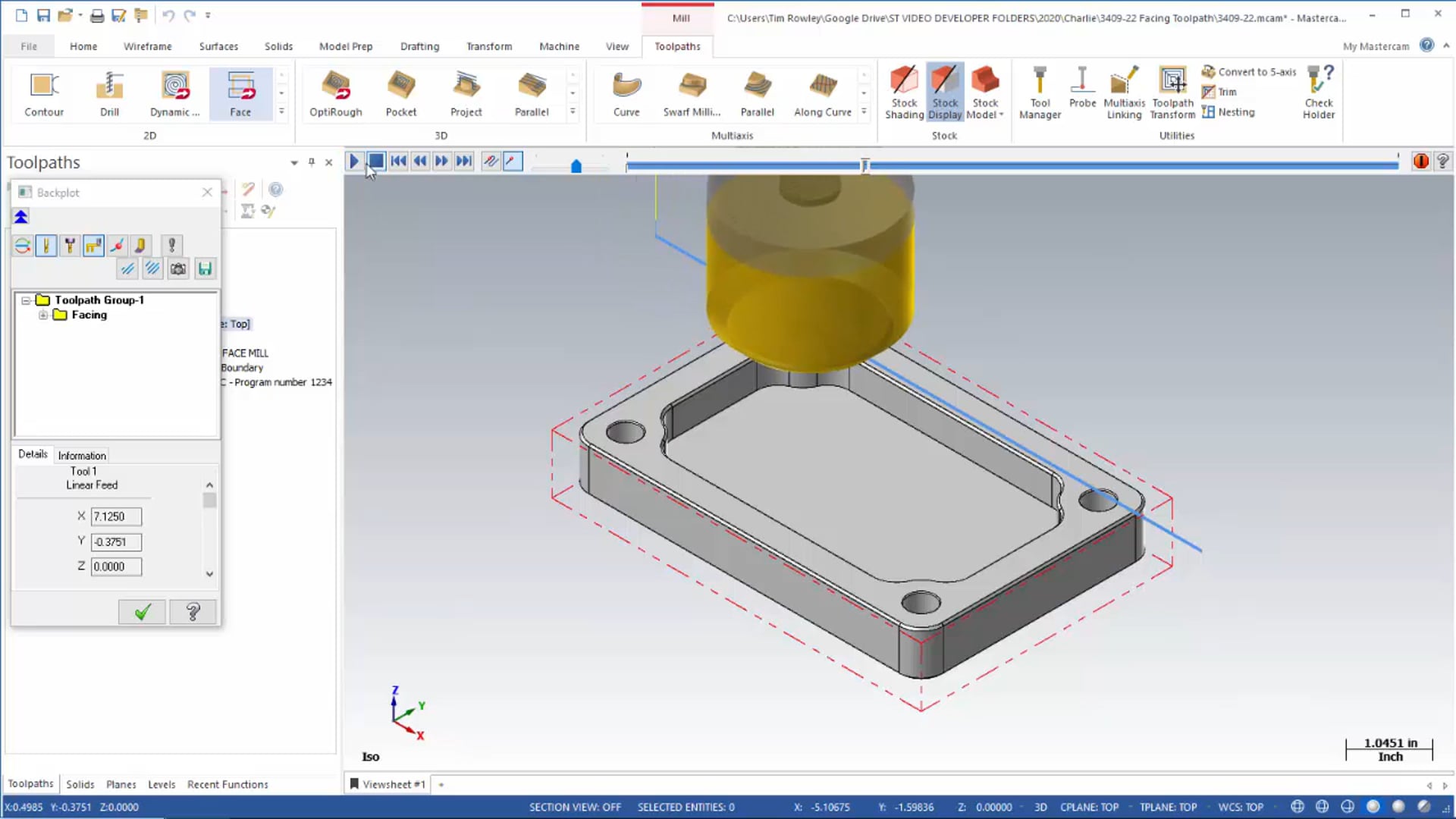Click the X coordinate field 7.1250
Viewport: 1456px width, 819px height.
point(116,516)
